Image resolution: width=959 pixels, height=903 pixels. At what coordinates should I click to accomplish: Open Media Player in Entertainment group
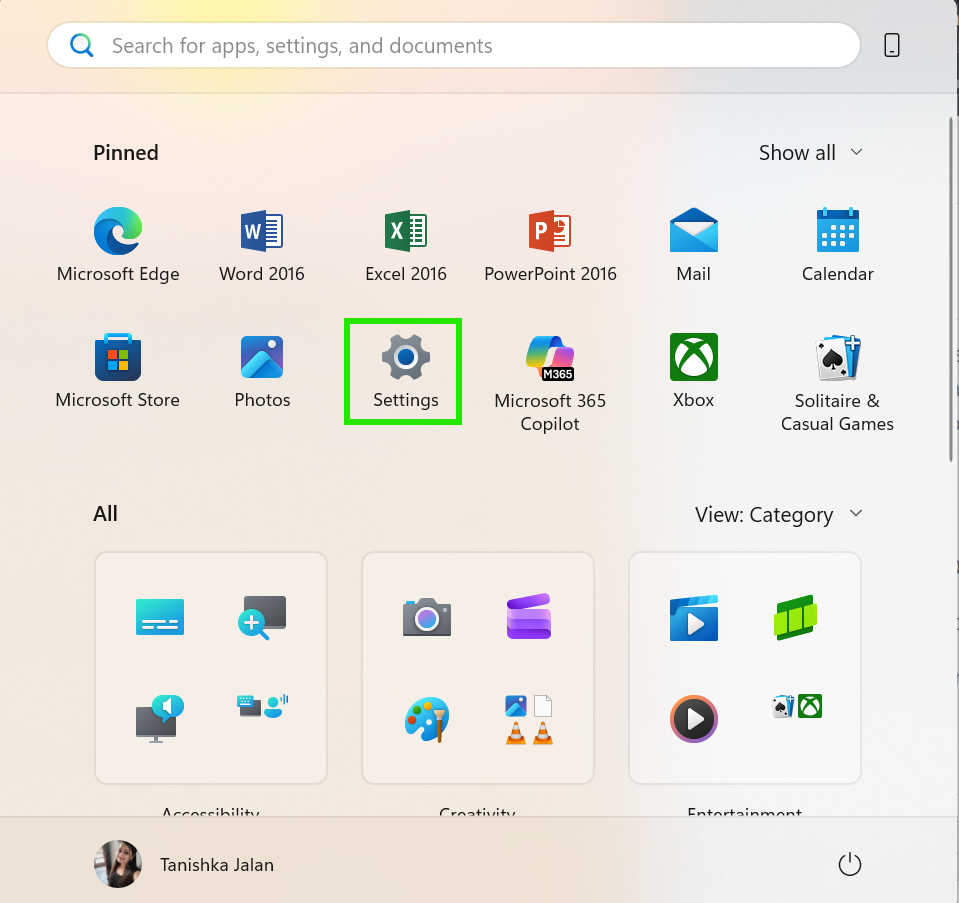(x=694, y=719)
